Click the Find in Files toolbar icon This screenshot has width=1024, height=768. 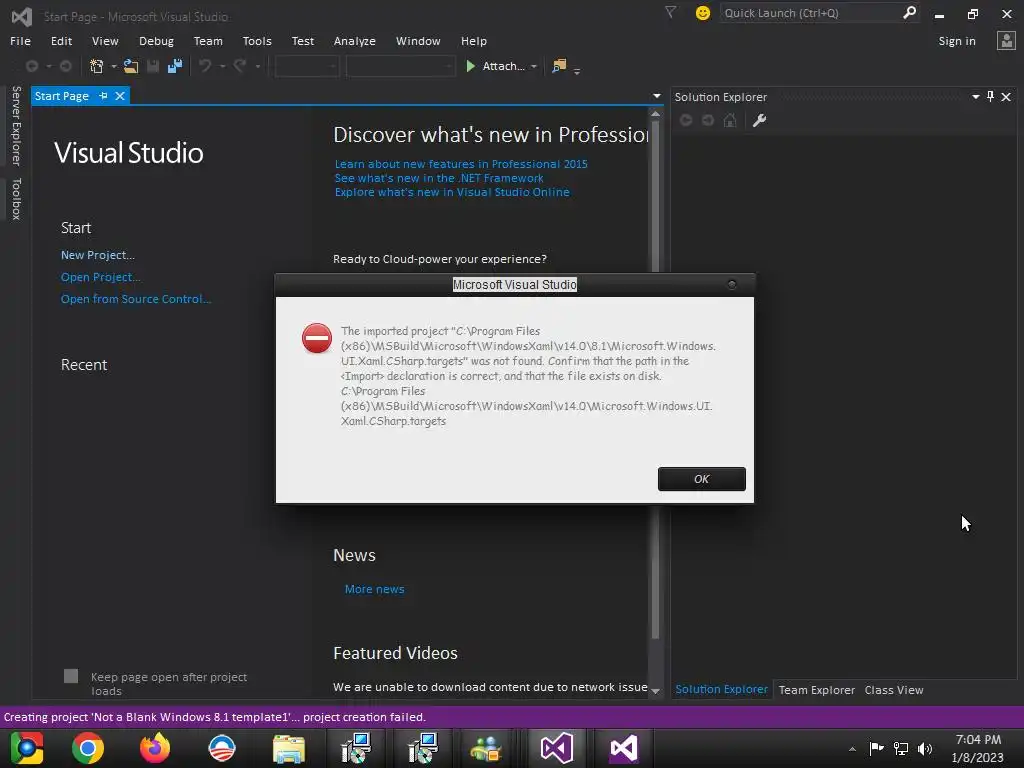coord(559,66)
